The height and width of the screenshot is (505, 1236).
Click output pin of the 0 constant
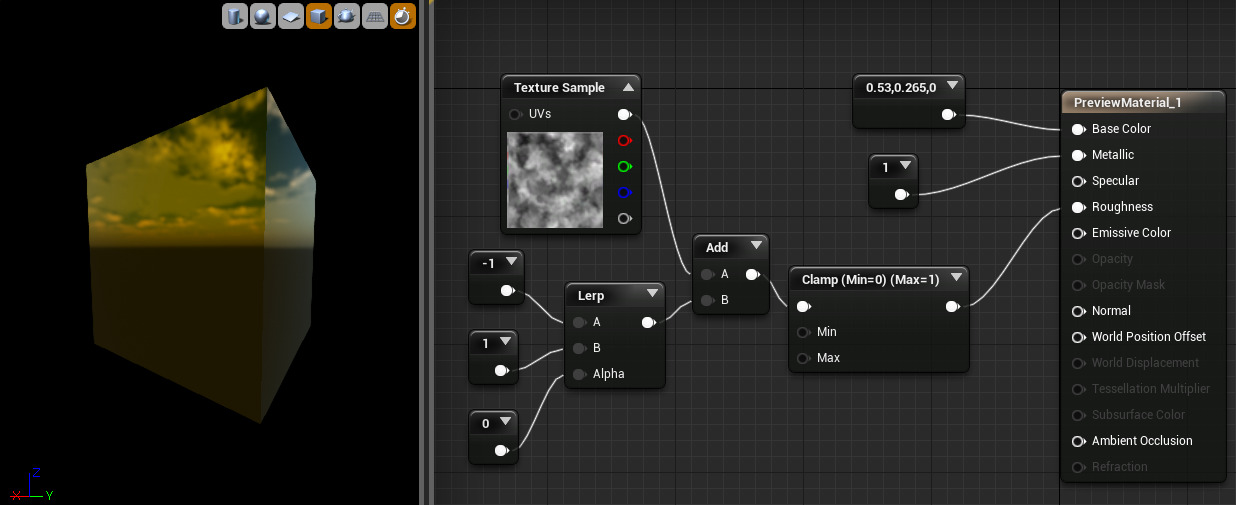point(502,450)
